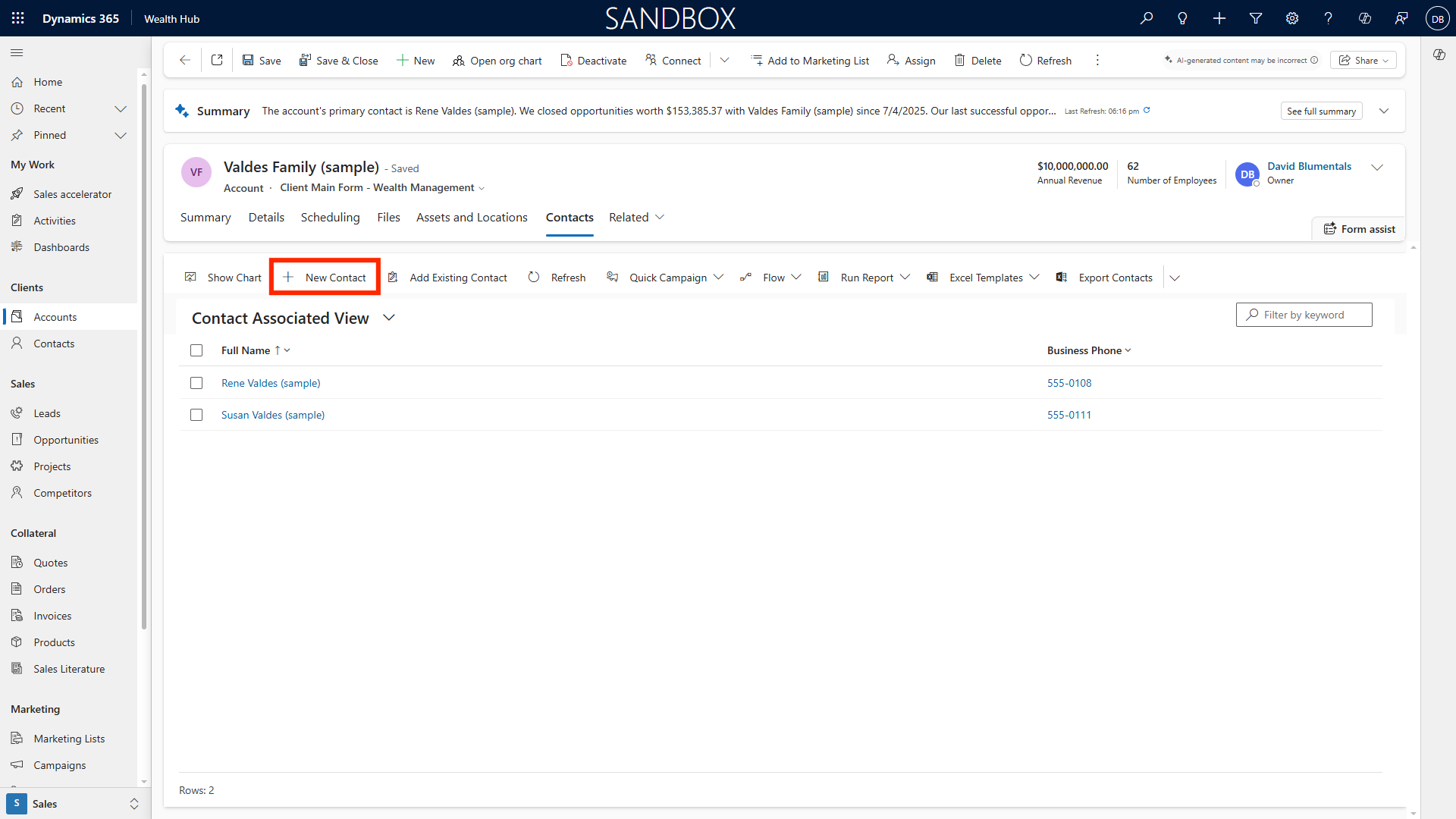Expand the Recent section in sidebar
The height and width of the screenshot is (819, 1456).
pos(121,108)
